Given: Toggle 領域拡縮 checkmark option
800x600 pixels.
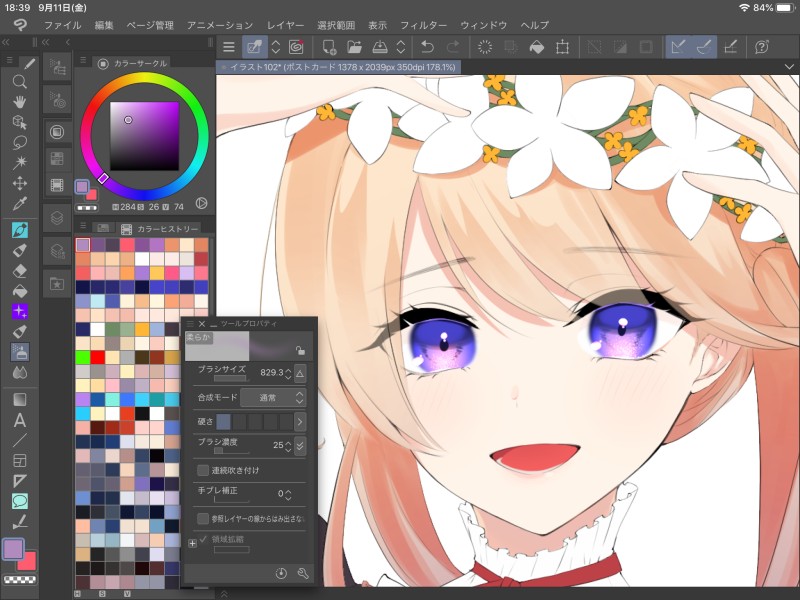Looking at the screenshot, I should [x=203, y=539].
